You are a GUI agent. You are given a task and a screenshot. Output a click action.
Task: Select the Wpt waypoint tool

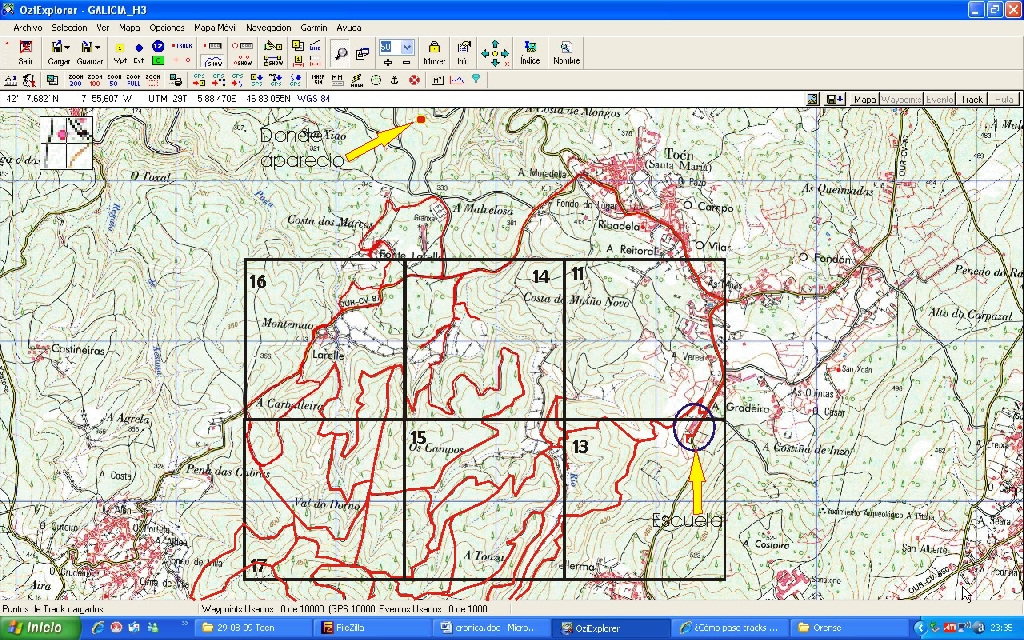click(x=120, y=52)
